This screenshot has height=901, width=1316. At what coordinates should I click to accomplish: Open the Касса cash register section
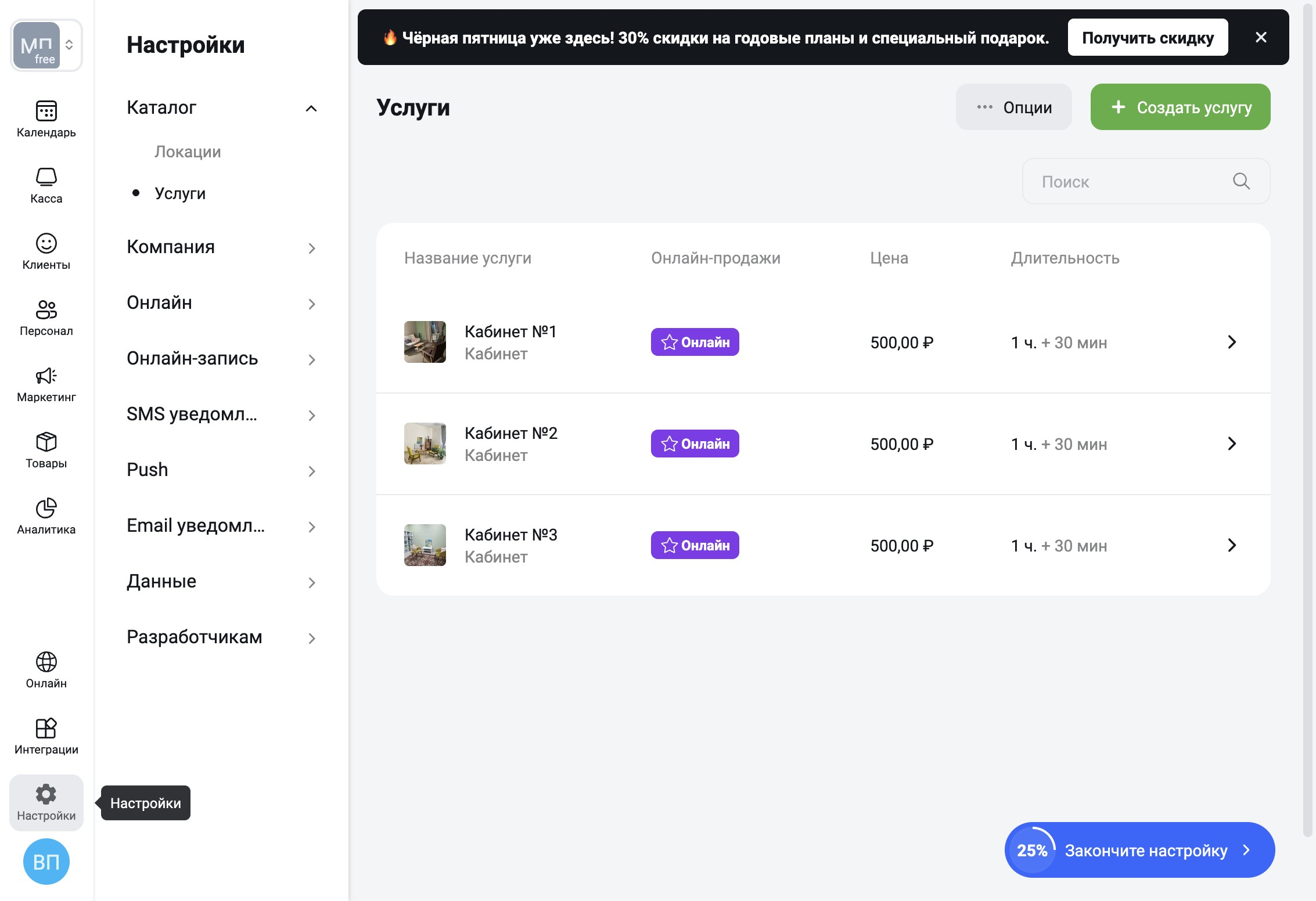(x=46, y=185)
